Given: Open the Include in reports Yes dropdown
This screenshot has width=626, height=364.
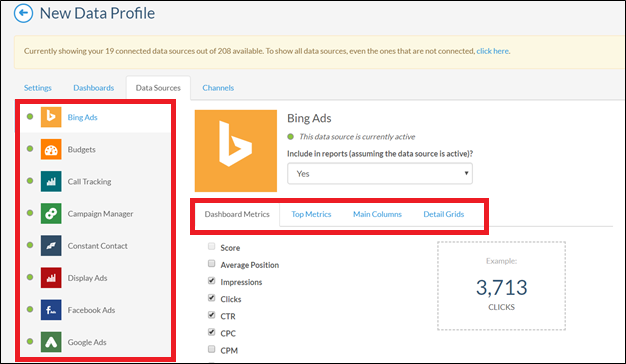Looking at the screenshot, I should 380,174.
